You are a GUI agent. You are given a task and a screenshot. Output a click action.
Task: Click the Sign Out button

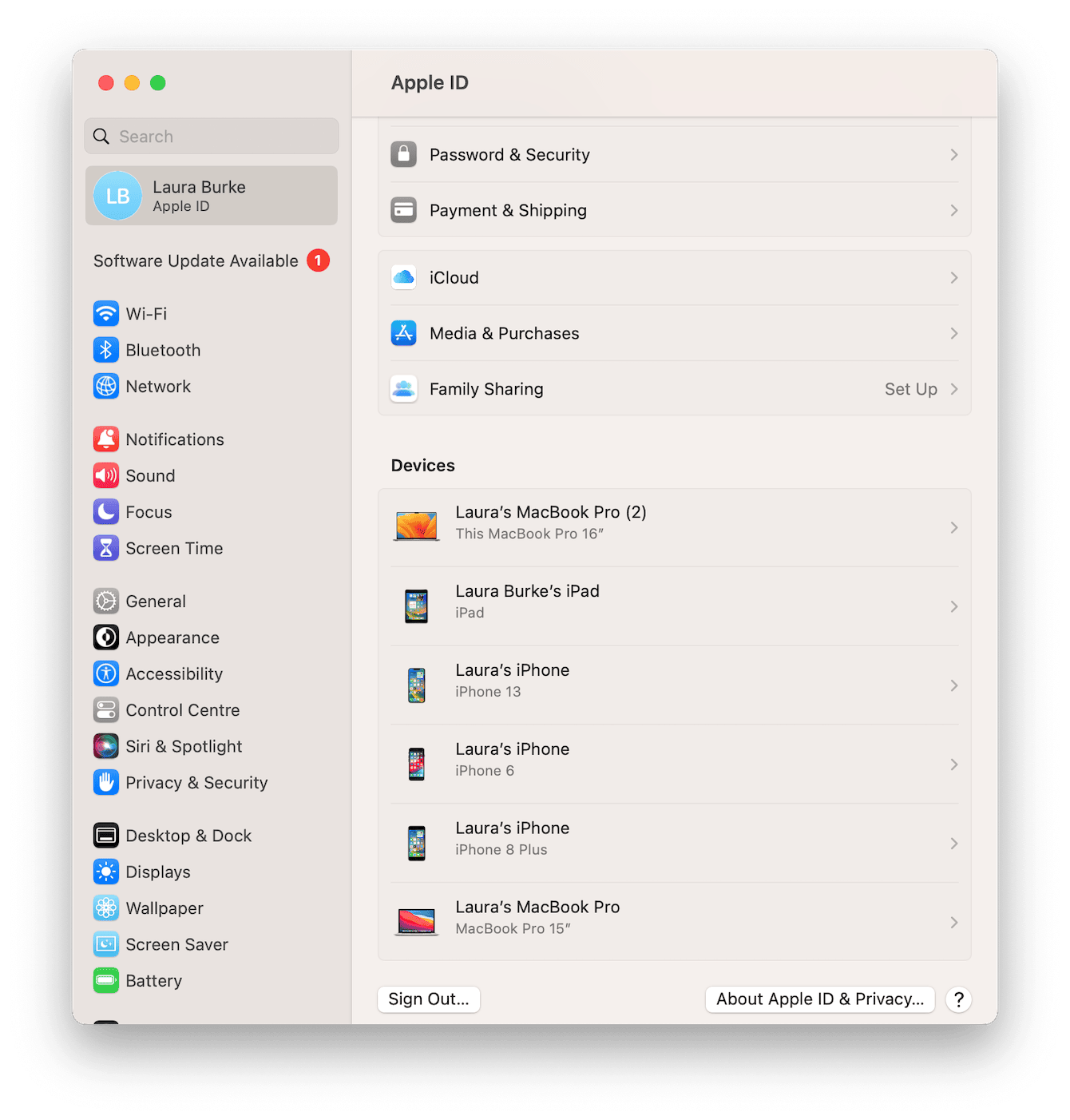pos(428,999)
